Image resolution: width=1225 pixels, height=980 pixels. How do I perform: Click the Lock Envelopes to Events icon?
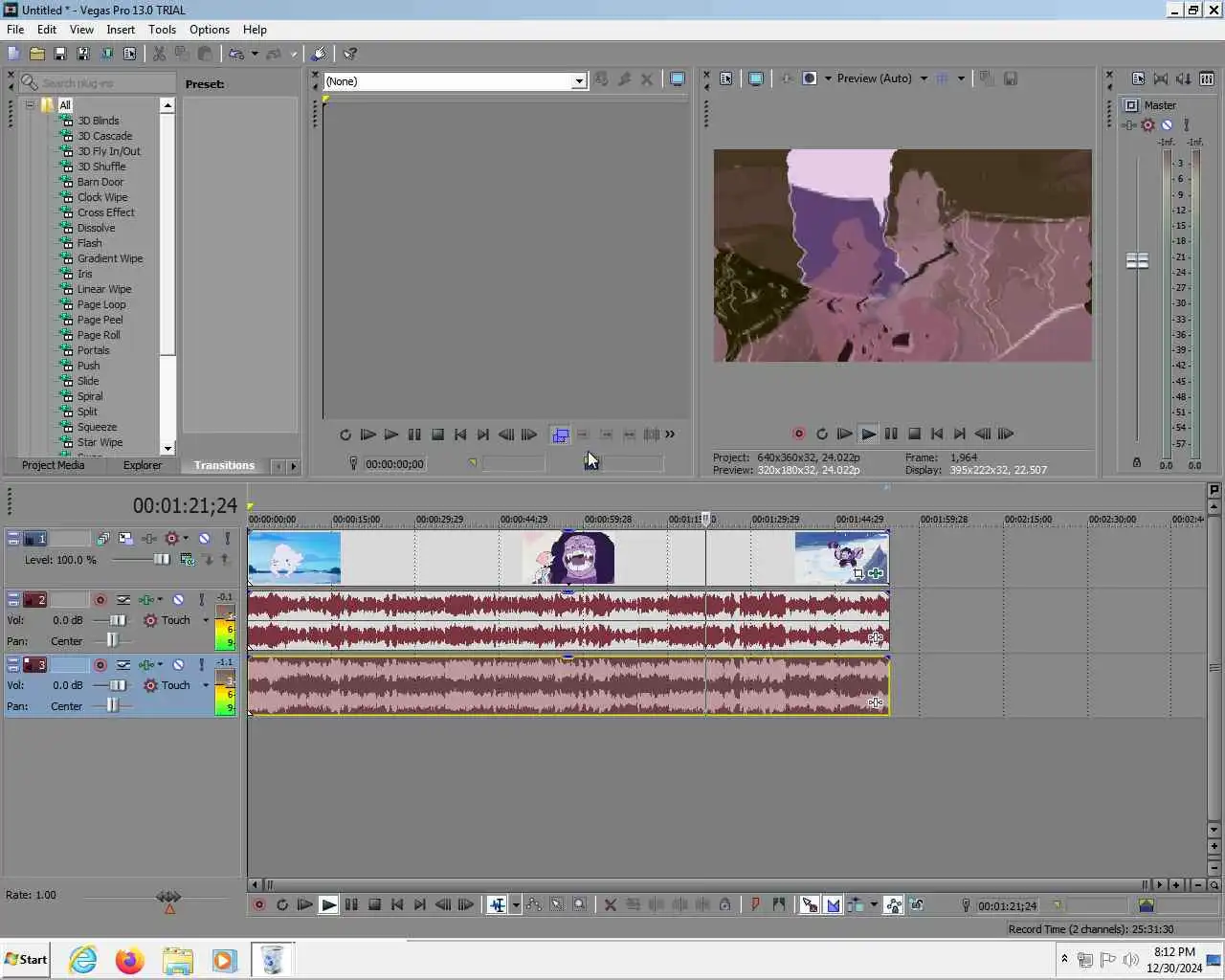[893, 905]
